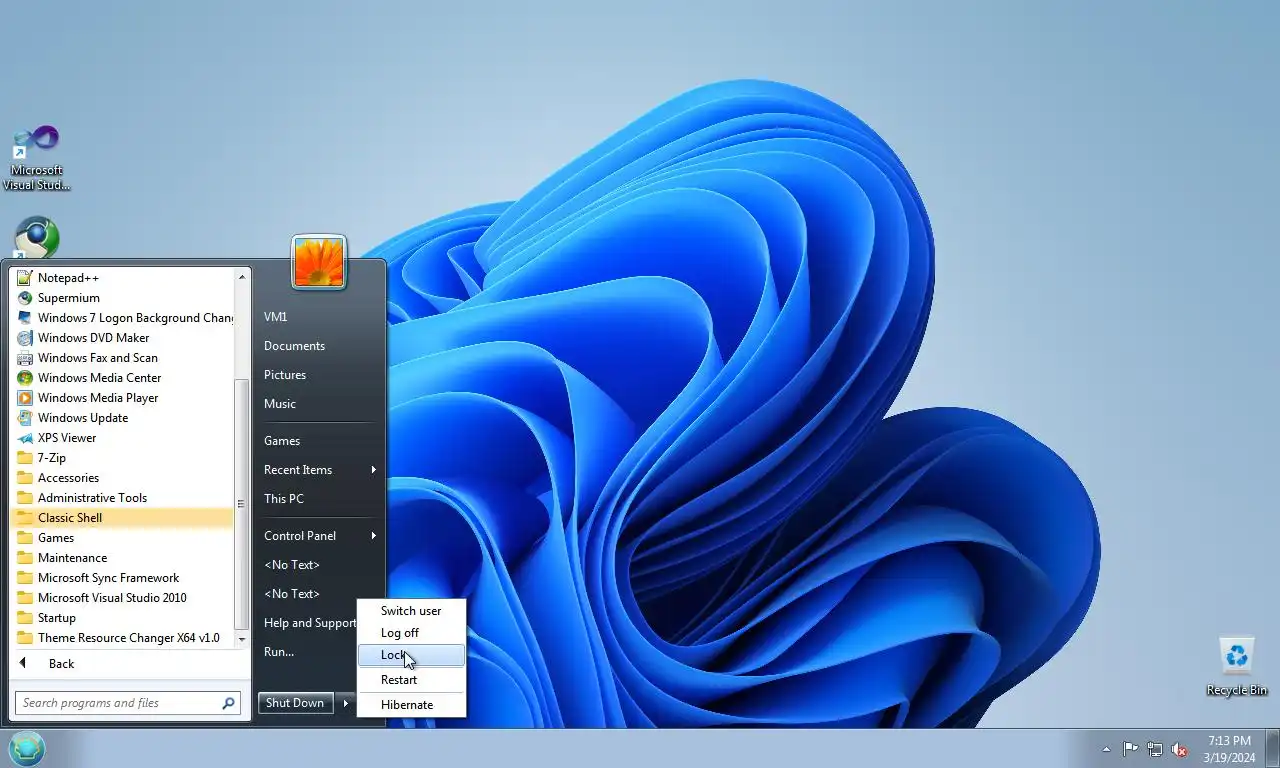Open the network tray icon
This screenshot has height=768, width=1280.
pos(1155,749)
